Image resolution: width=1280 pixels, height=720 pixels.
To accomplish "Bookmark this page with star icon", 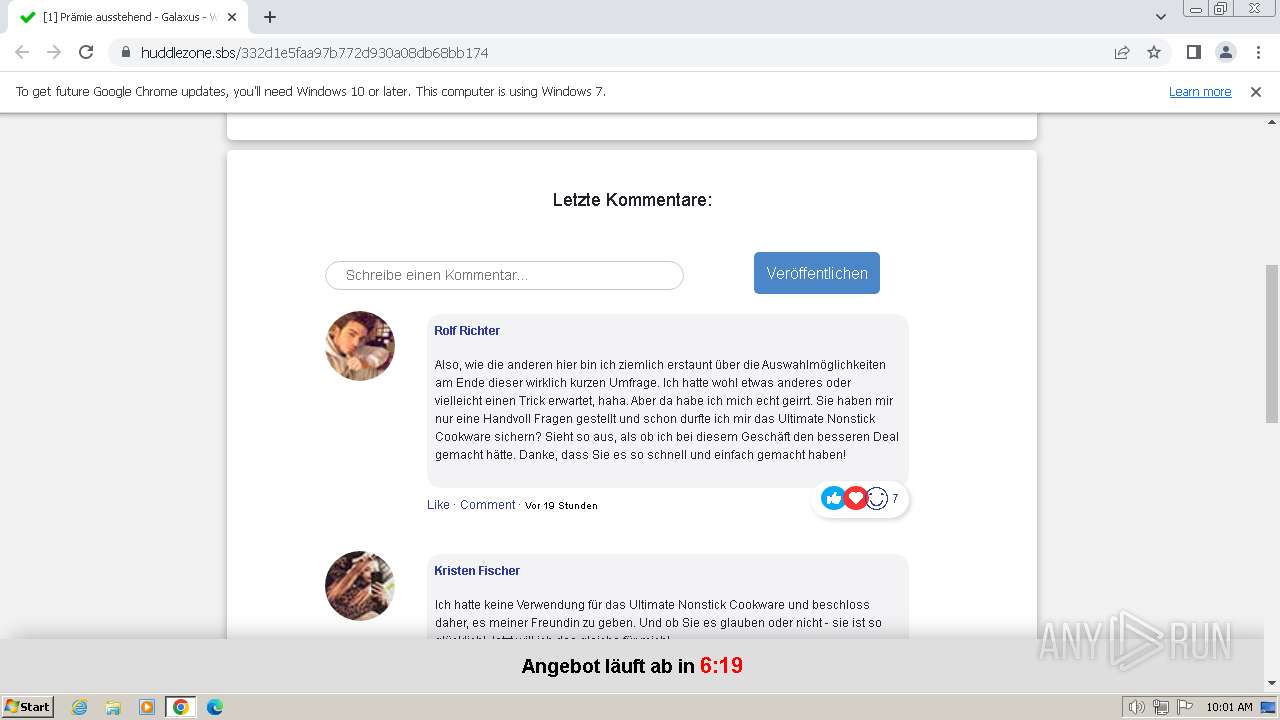I will (x=1154, y=52).
